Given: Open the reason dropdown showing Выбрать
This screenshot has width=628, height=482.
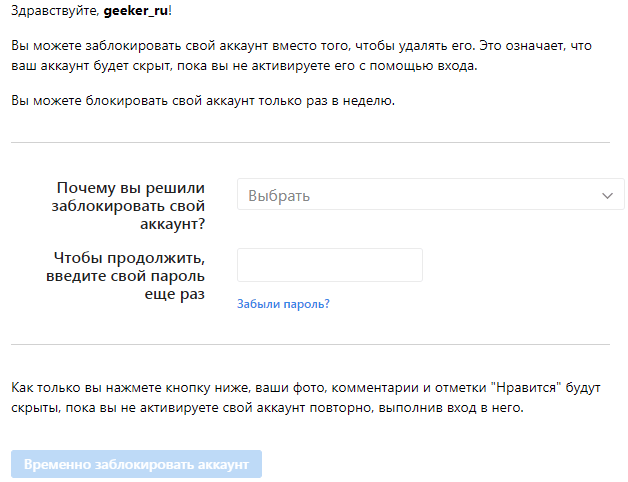Looking at the screenshot, I should pyautogui.click(x=430, y=195).
